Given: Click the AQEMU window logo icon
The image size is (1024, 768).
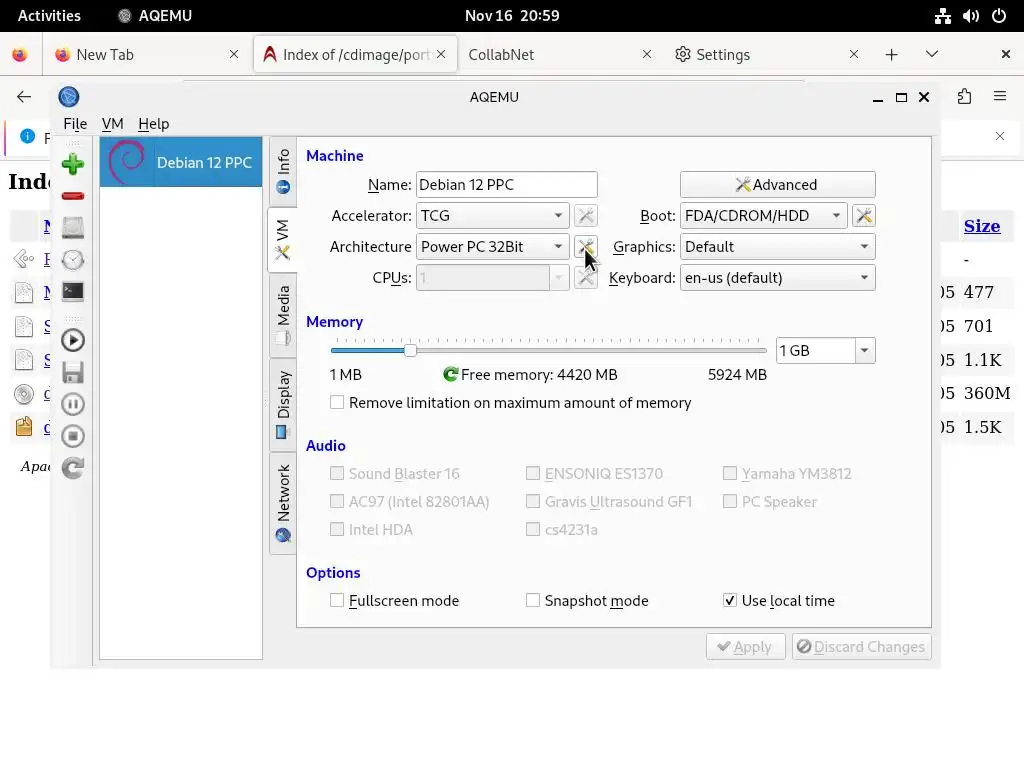Looking at the screenshot, I should click(x=69, y=97).
